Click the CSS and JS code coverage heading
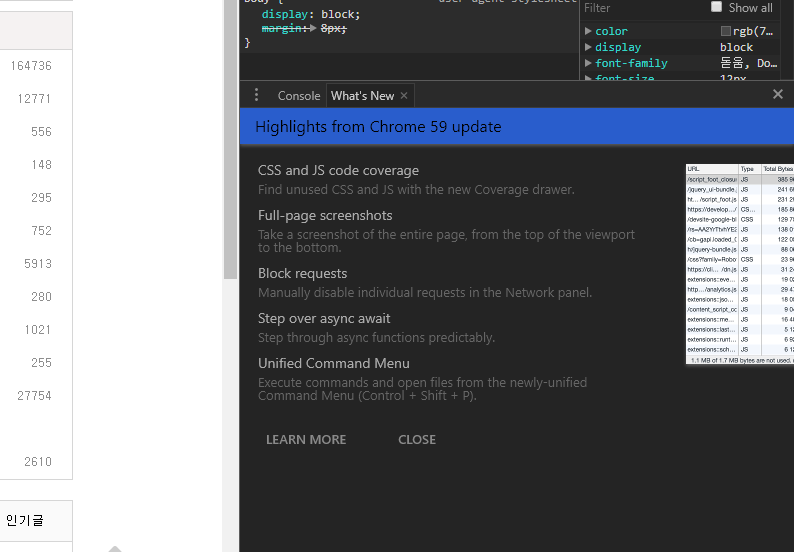 pos(338,170)
